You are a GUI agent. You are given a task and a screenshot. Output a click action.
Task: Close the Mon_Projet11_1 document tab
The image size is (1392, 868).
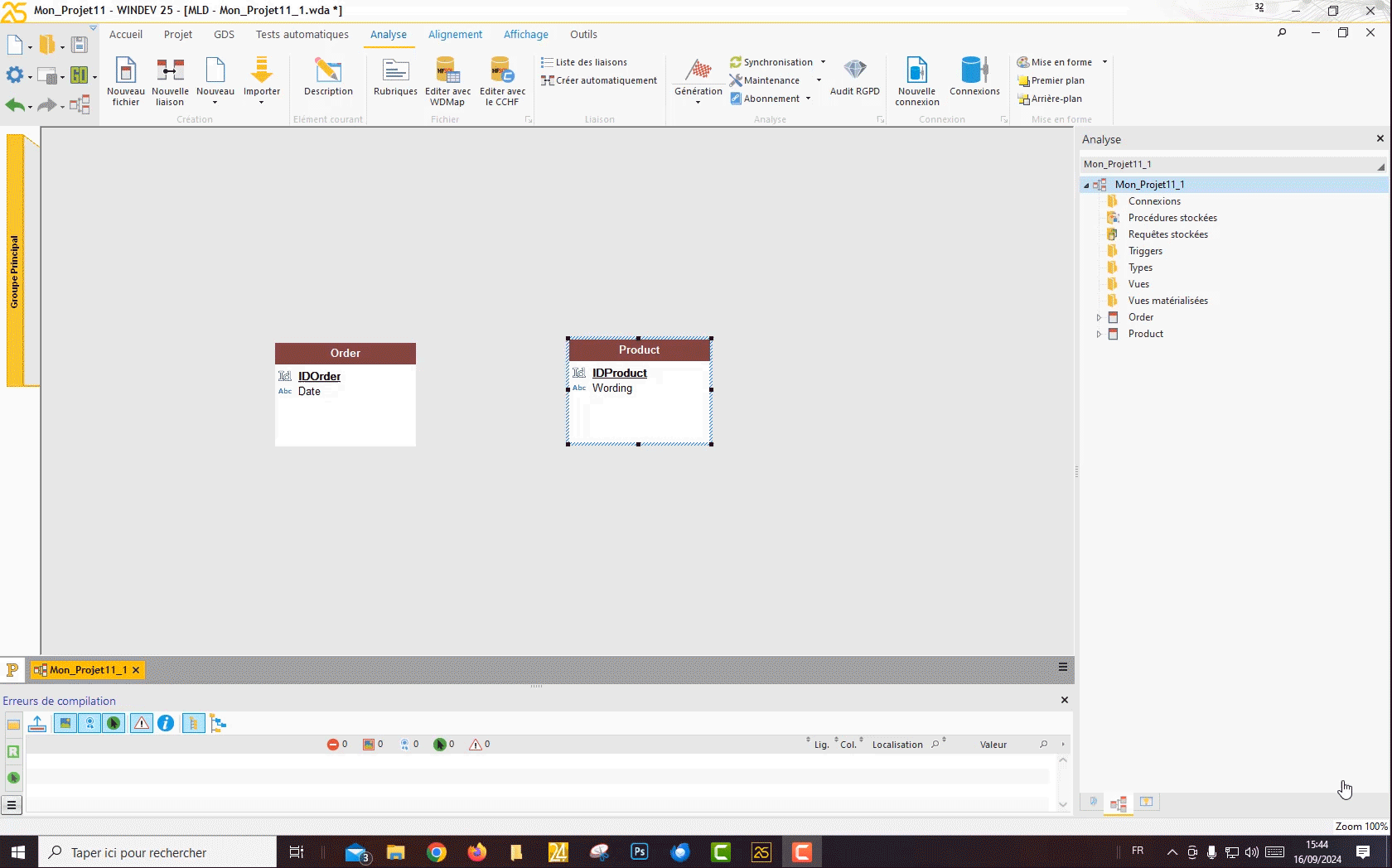tap(136, 670)
